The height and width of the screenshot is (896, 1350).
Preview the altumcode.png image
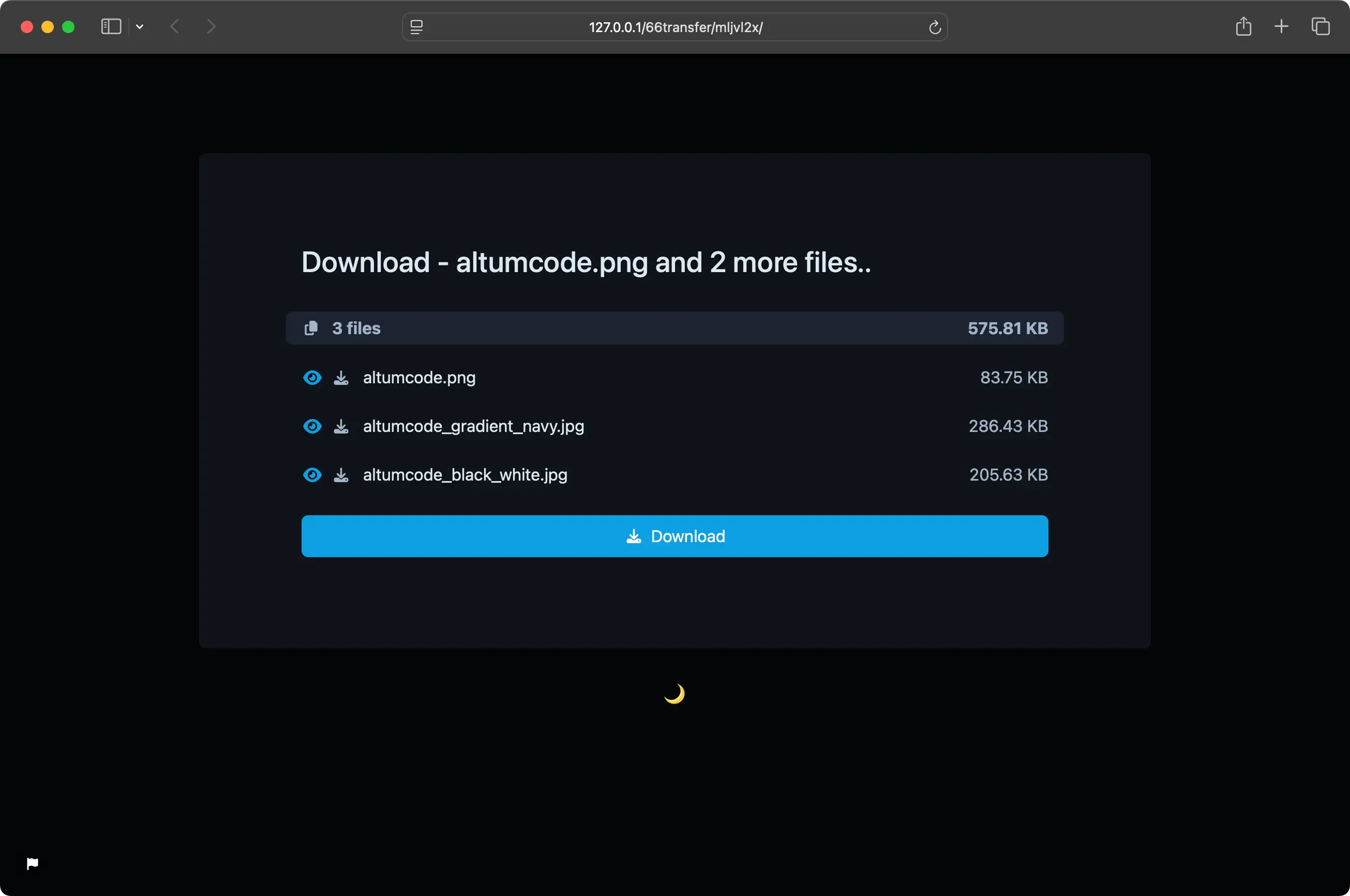tap(312, 377)
